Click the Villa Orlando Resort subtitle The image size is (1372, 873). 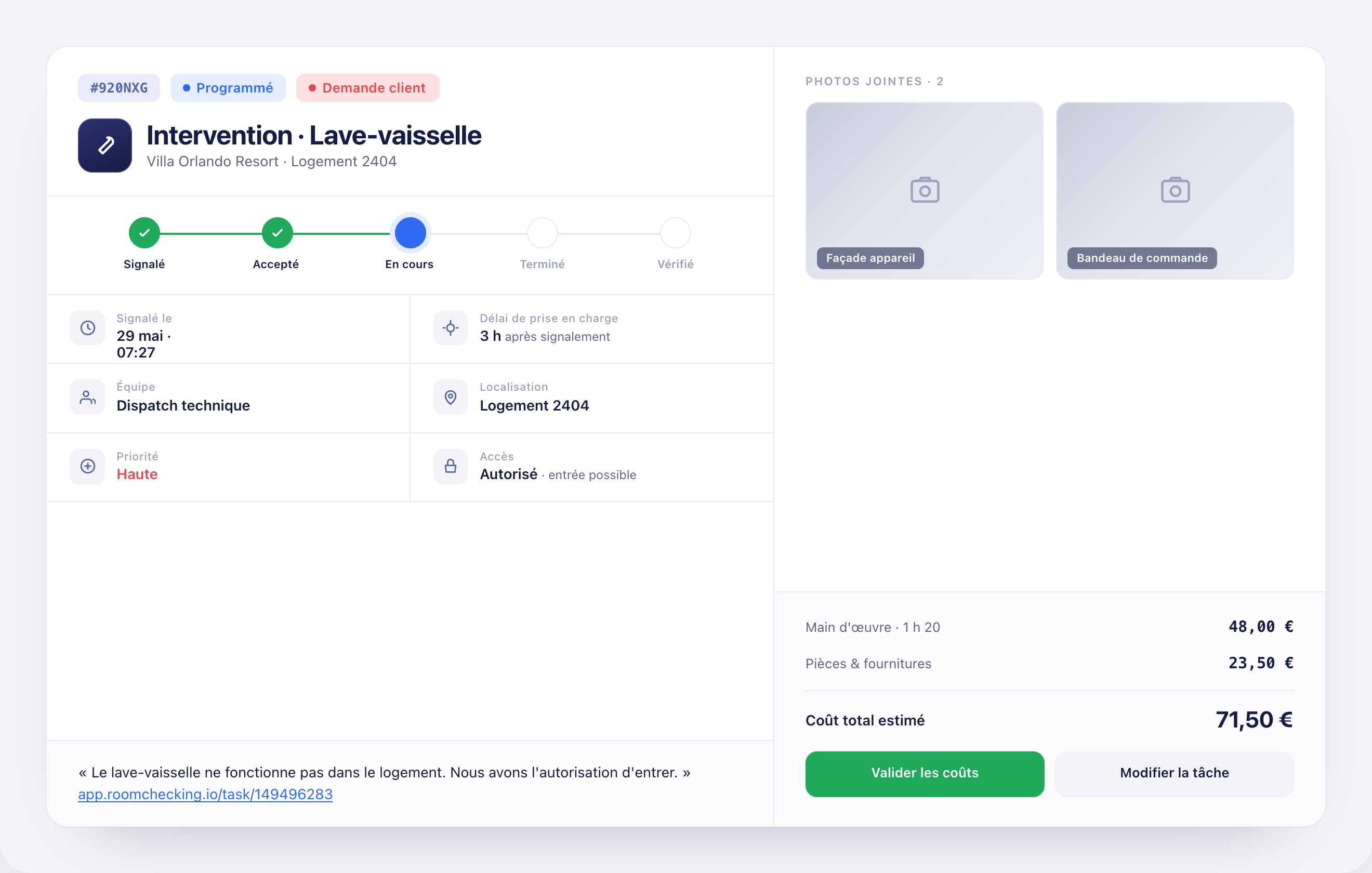(x=271, y=161)
